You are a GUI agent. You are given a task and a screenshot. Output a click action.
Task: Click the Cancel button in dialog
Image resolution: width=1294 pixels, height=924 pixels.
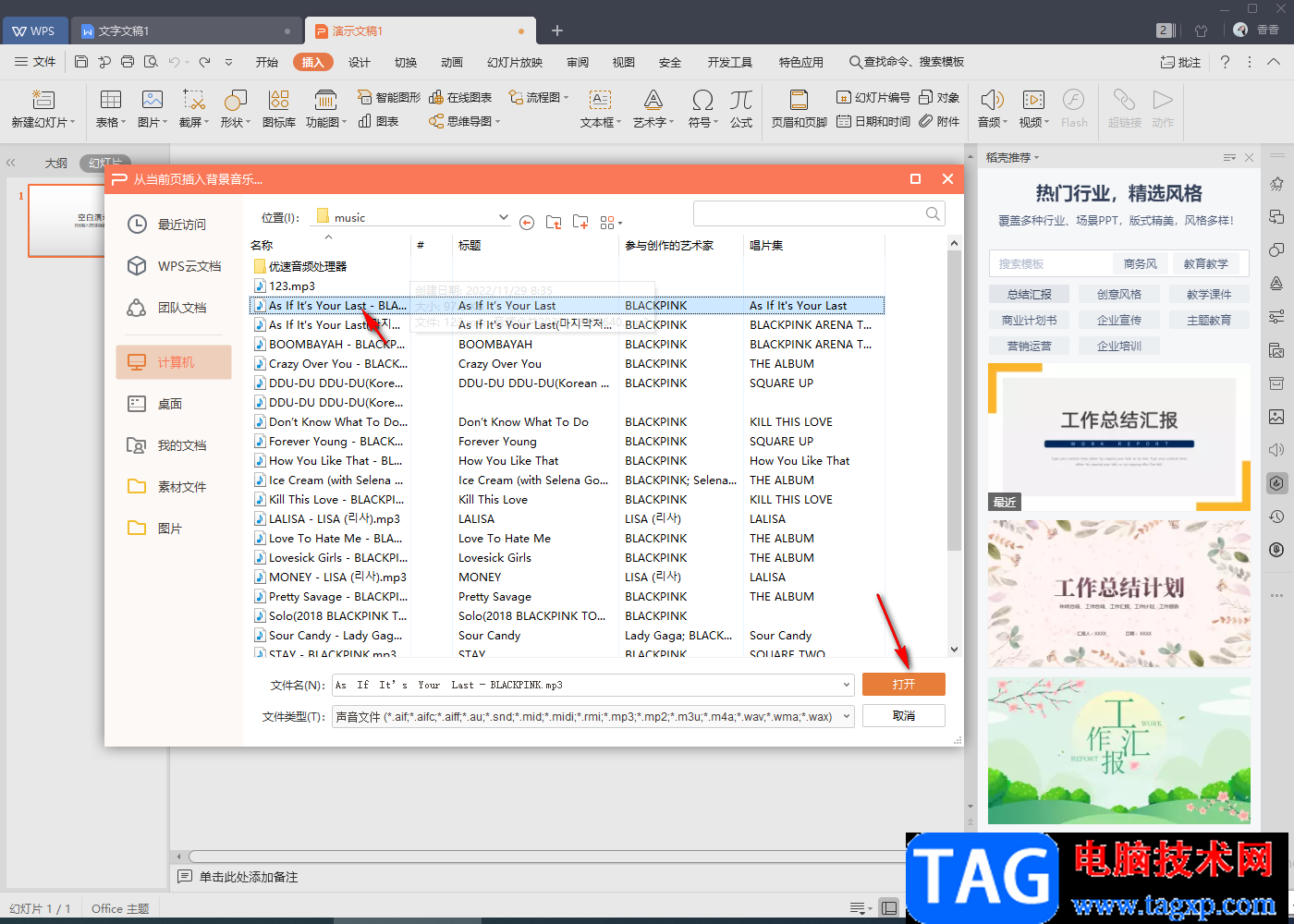[904, 716]
